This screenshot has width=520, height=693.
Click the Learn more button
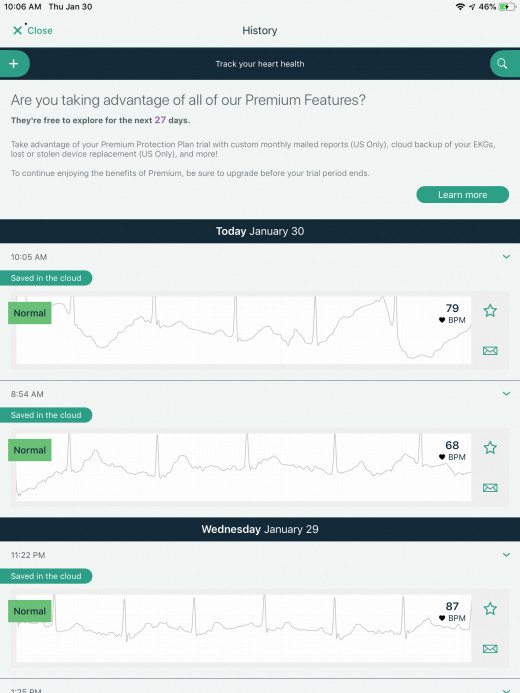pos(463,194)
